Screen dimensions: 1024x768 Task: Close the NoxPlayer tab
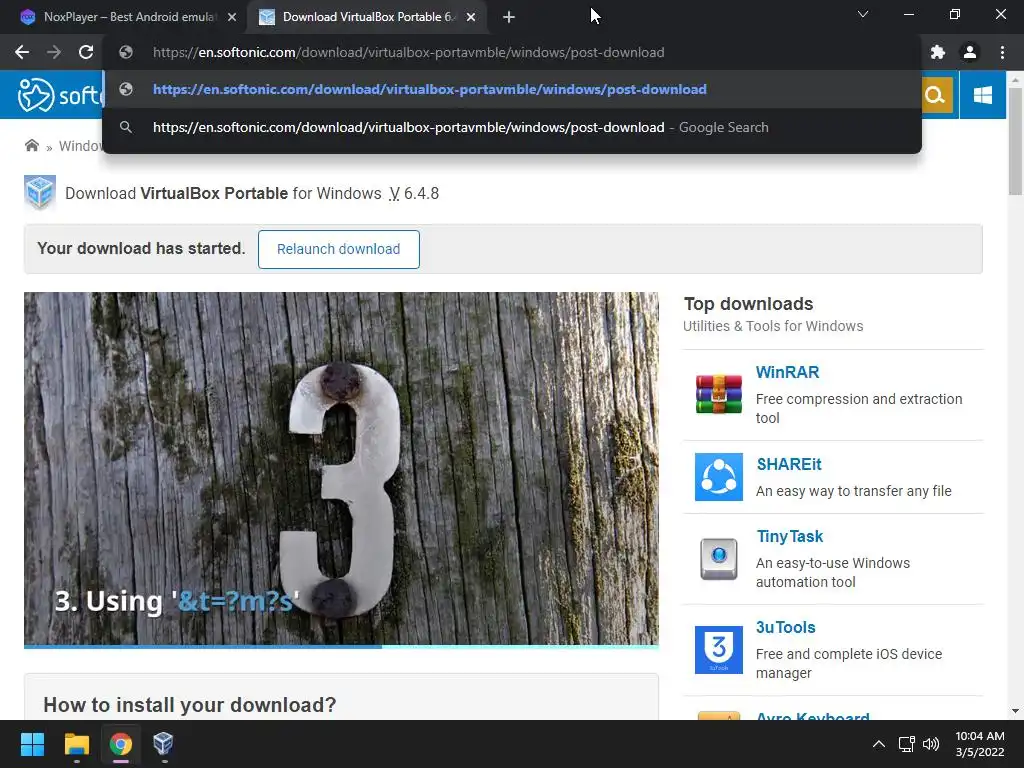232,17
